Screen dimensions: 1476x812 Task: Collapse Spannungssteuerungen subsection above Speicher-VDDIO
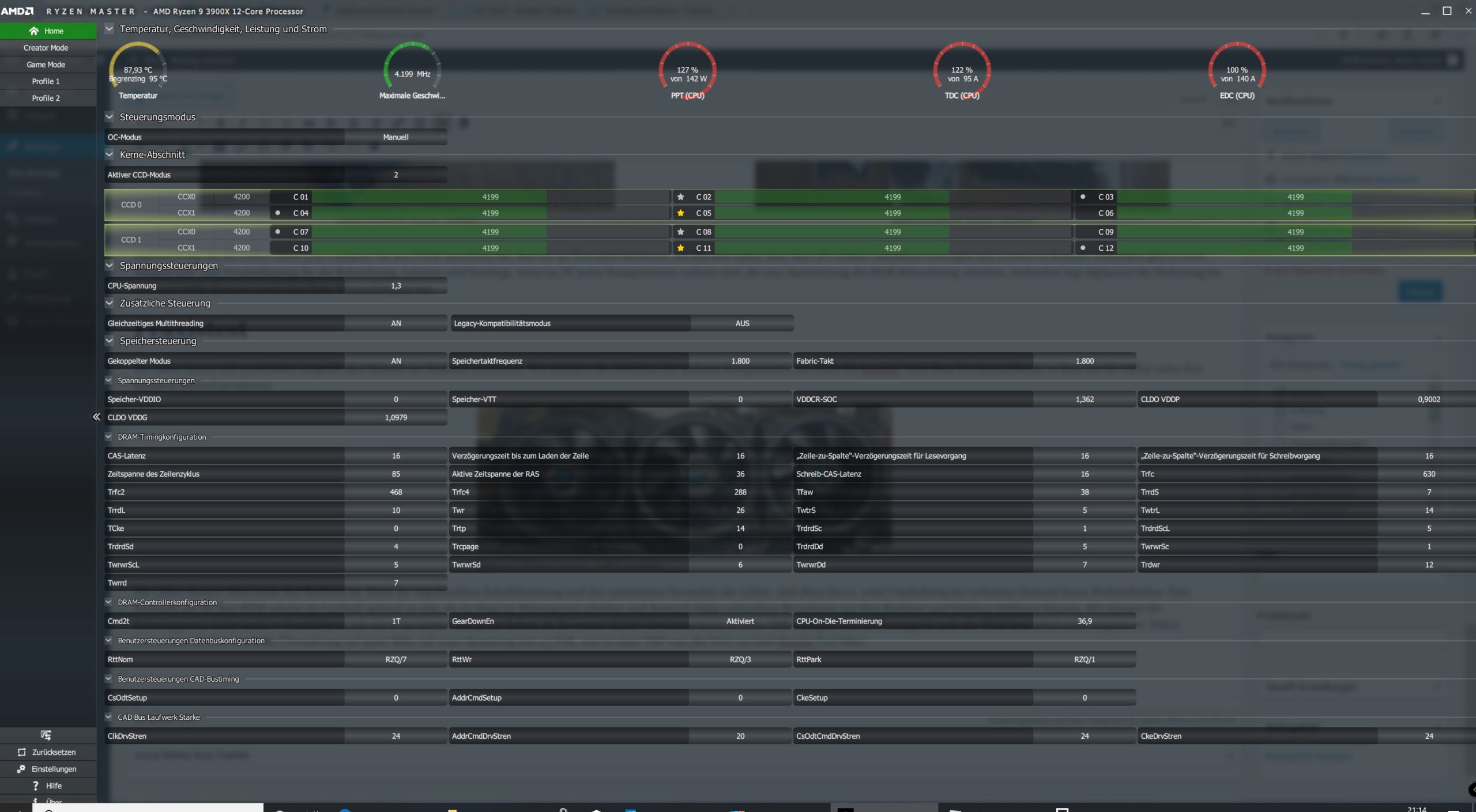(108, 380)
